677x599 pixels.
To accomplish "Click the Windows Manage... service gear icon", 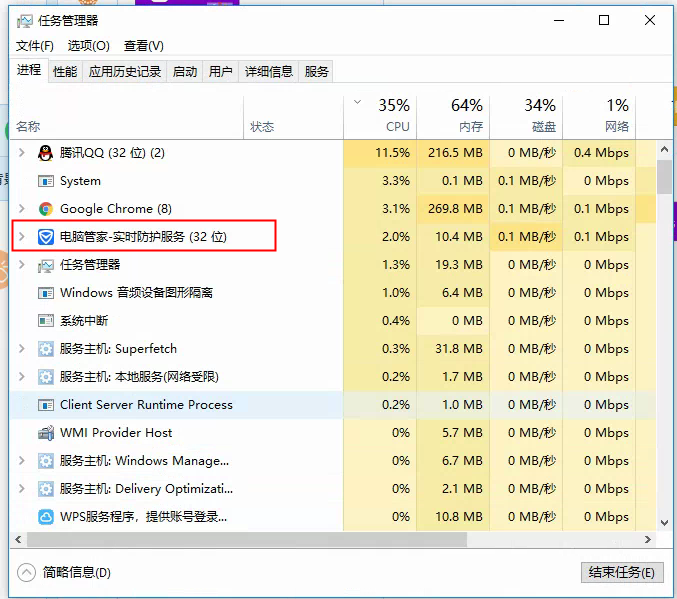I will click(x=46, y=461).
